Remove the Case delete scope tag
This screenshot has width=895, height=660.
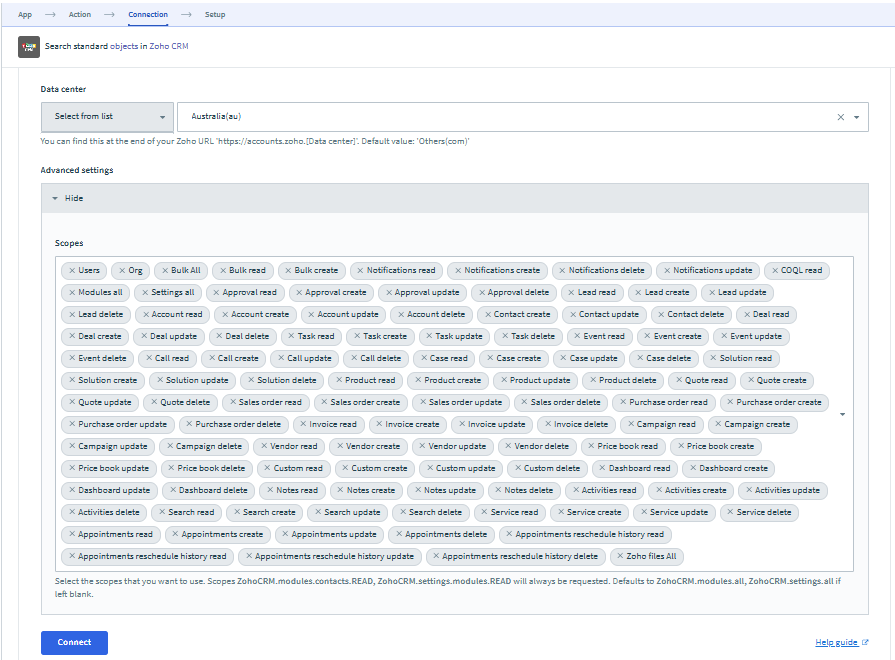tap(640, 358)
